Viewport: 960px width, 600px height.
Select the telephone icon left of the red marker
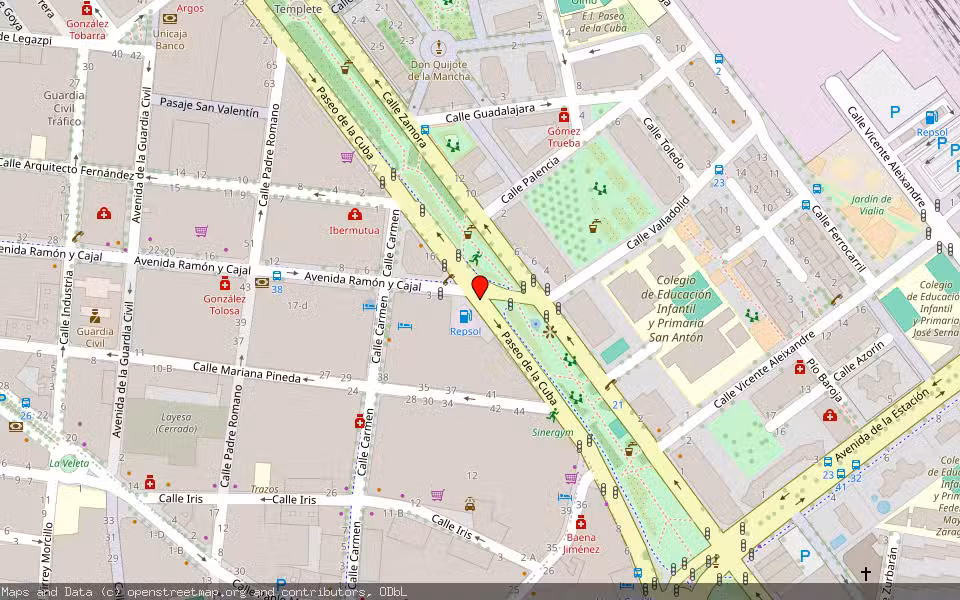(x=449, y=279)
